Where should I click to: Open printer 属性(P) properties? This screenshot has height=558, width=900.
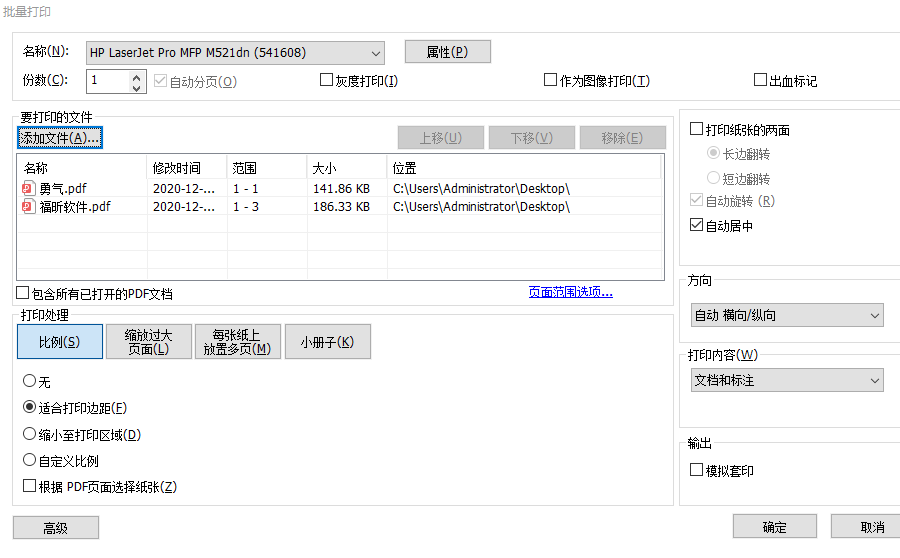click(x=448, y=52)
